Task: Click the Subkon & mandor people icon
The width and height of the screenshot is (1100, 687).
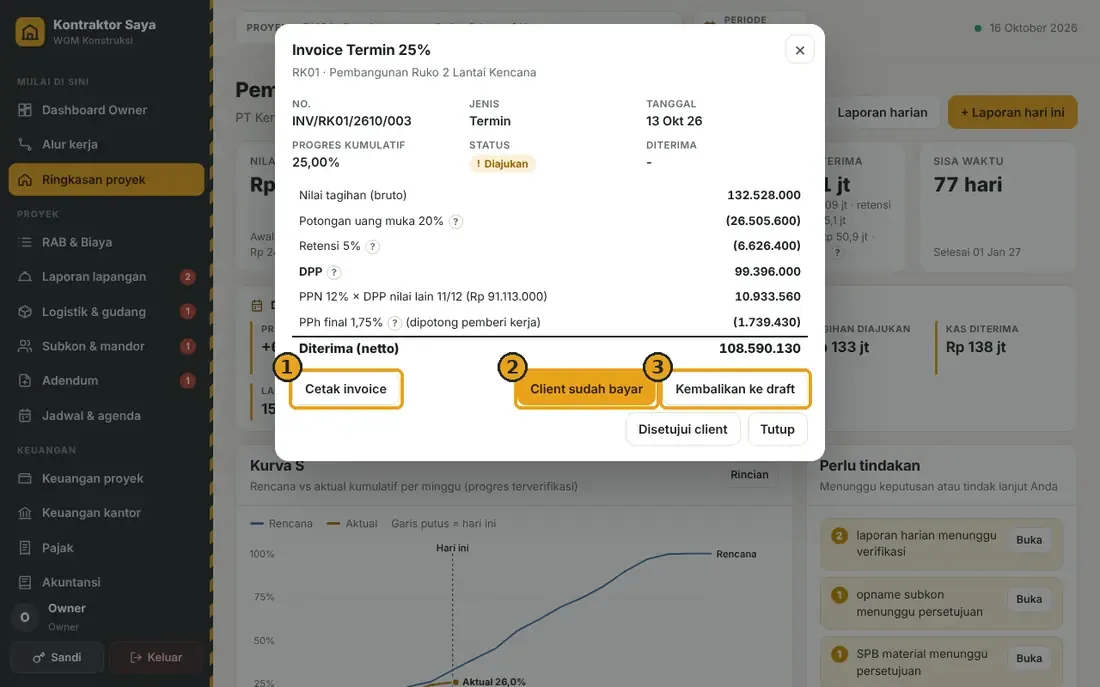Action: click(25, 346)
